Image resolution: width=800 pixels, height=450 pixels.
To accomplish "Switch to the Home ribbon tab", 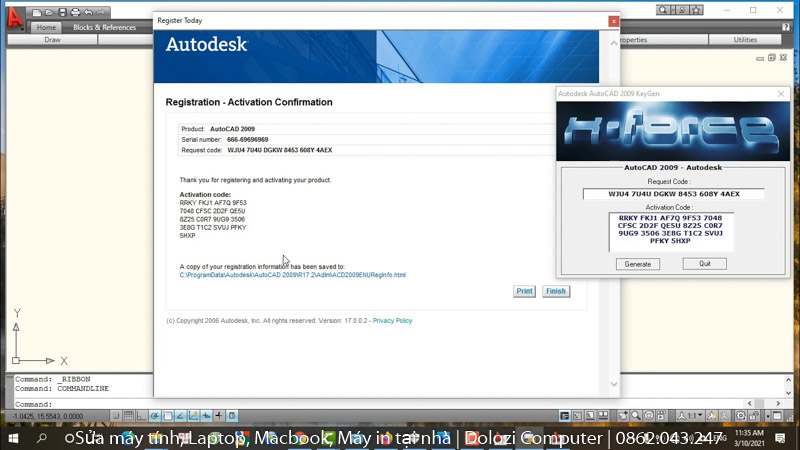I will (x=47, y=27).
